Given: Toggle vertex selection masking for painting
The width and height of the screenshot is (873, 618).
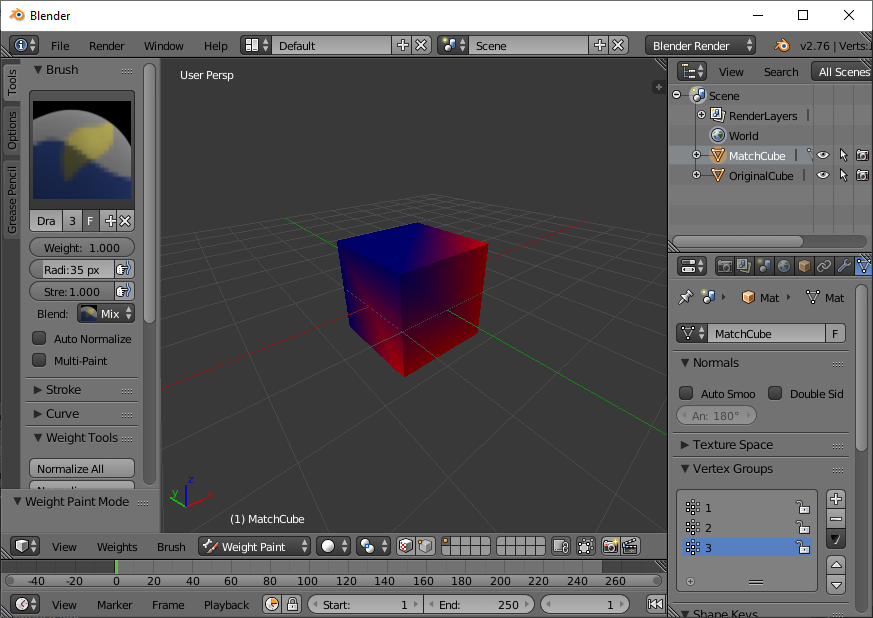Looking at the screenshot, I should click(425, 546).
